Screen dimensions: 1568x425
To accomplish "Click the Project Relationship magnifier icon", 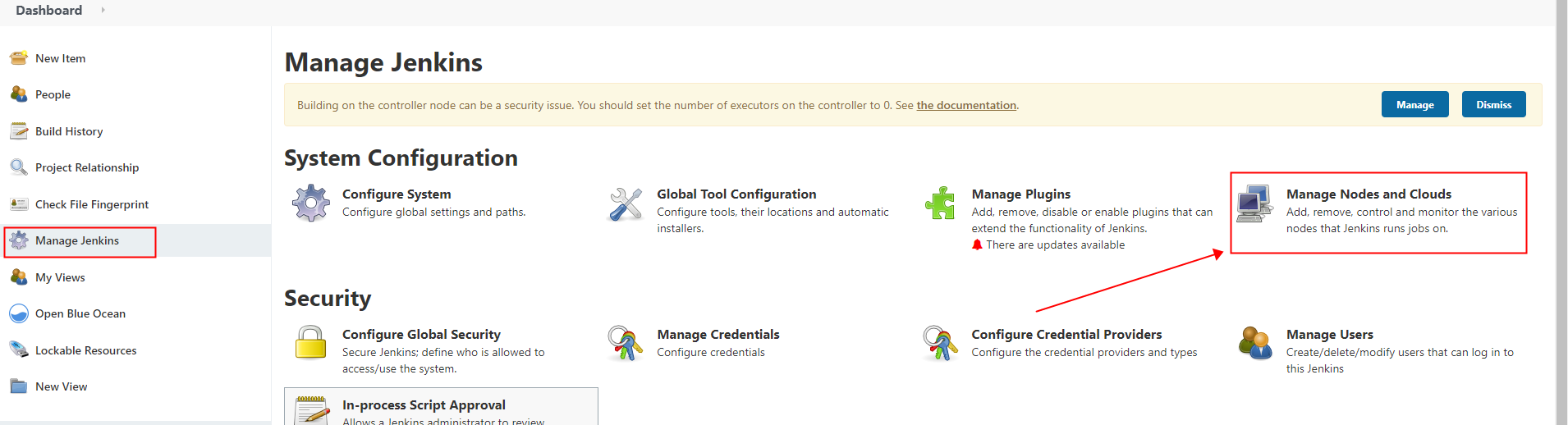I will (19, 167).
